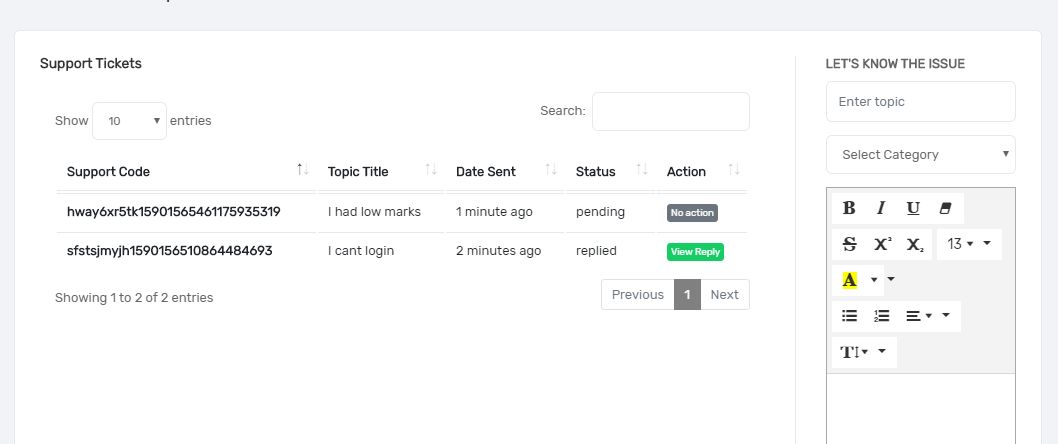Apply strikethrough to text
The height and width of the screenshot is (444, 1058).
click(850, 244)
